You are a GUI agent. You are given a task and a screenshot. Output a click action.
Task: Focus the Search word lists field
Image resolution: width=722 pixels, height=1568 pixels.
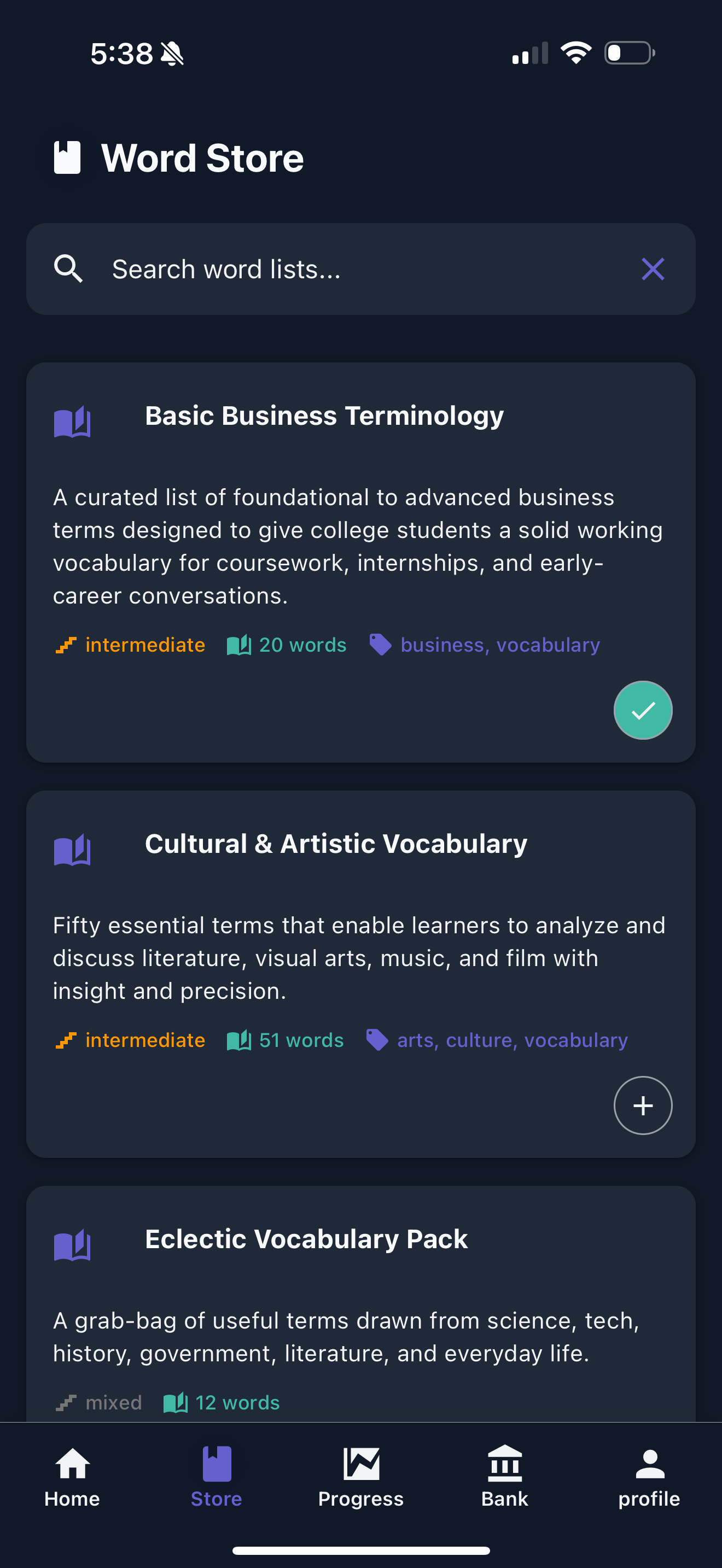[x=360, y=268]
